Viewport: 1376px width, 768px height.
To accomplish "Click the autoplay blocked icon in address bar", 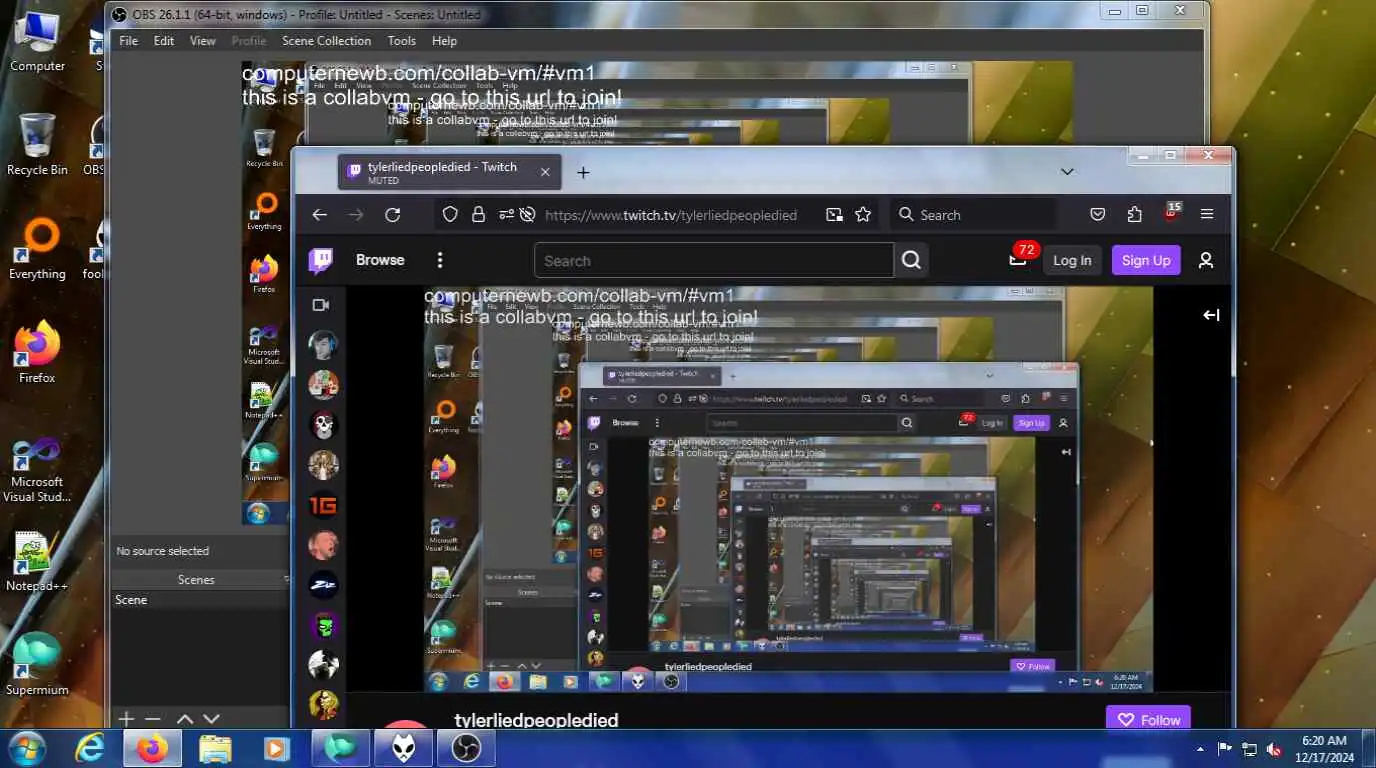I will coord(528,215).
